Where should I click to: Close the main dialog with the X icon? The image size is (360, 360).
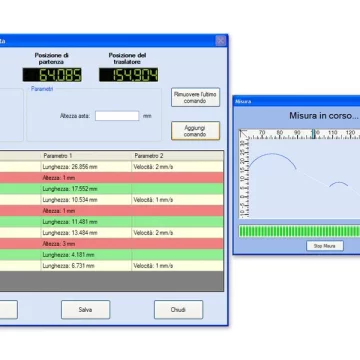pos(220,41)
